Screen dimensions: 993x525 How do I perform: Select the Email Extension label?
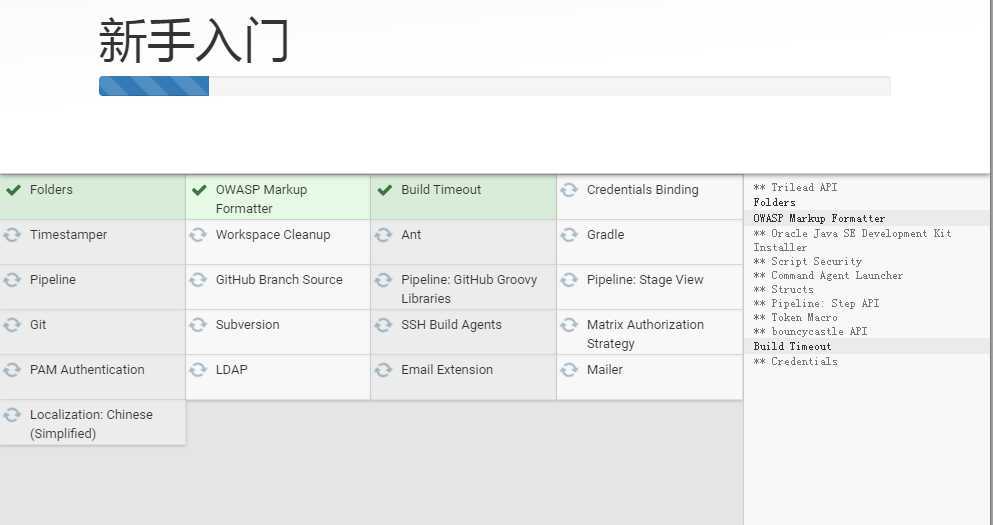coord(446,369)
